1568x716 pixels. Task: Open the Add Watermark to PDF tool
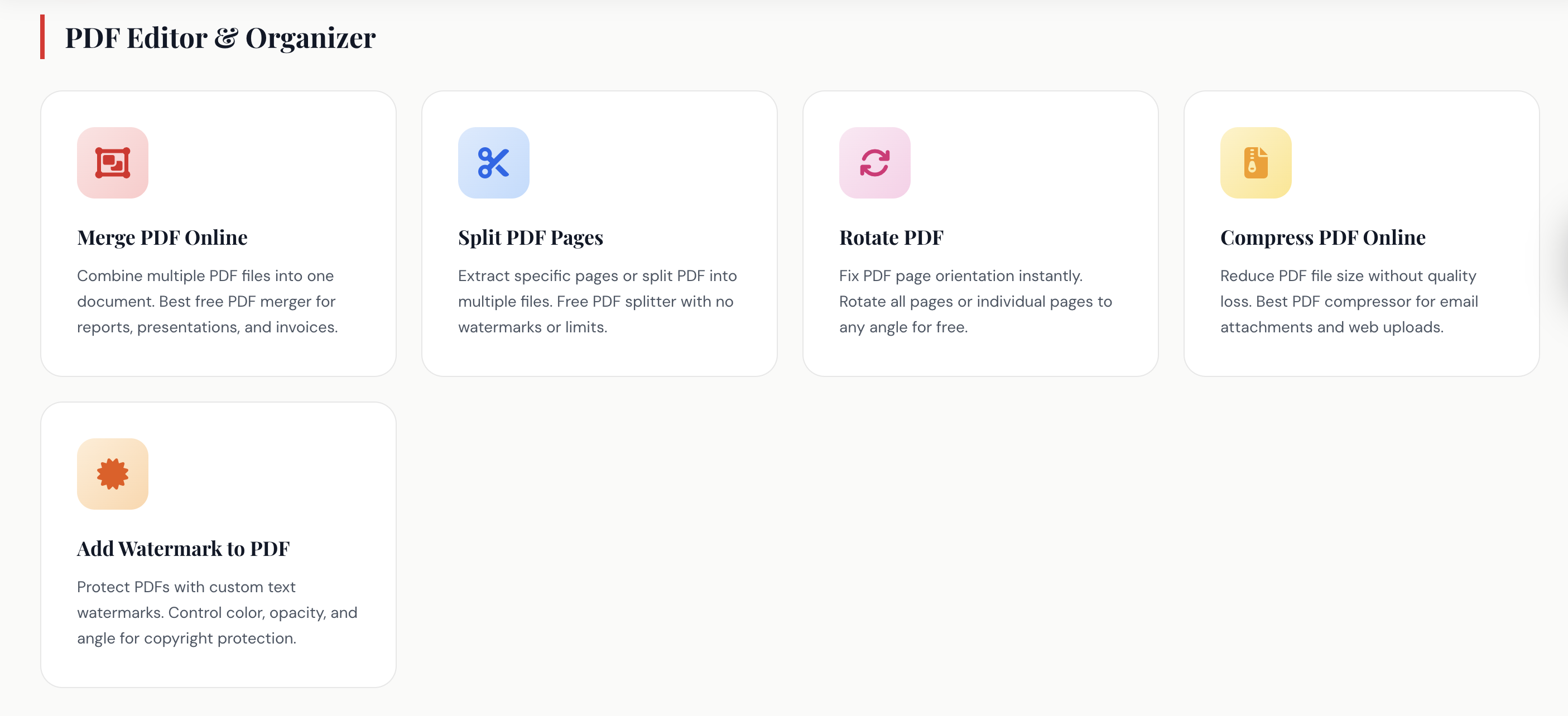[182, 549]
